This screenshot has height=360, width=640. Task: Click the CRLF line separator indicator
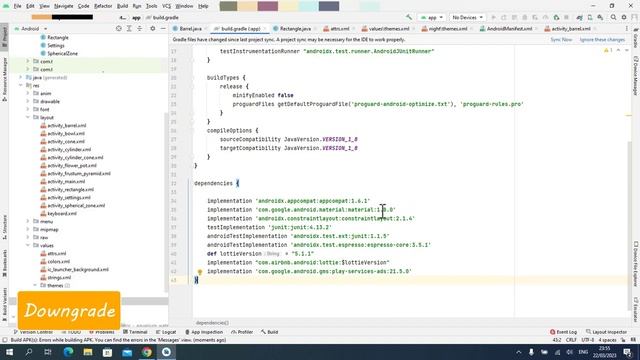point(571,340)
